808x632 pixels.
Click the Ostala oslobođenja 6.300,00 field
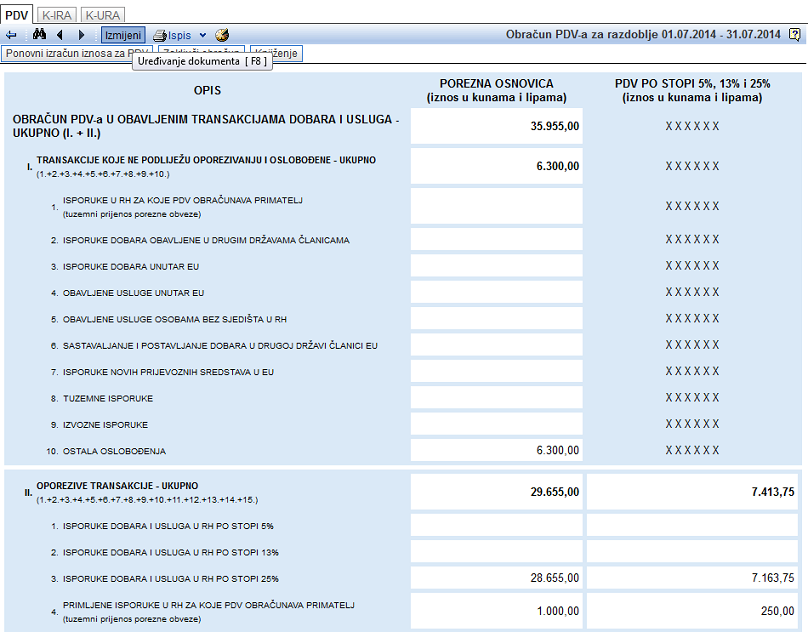point(497,450)
